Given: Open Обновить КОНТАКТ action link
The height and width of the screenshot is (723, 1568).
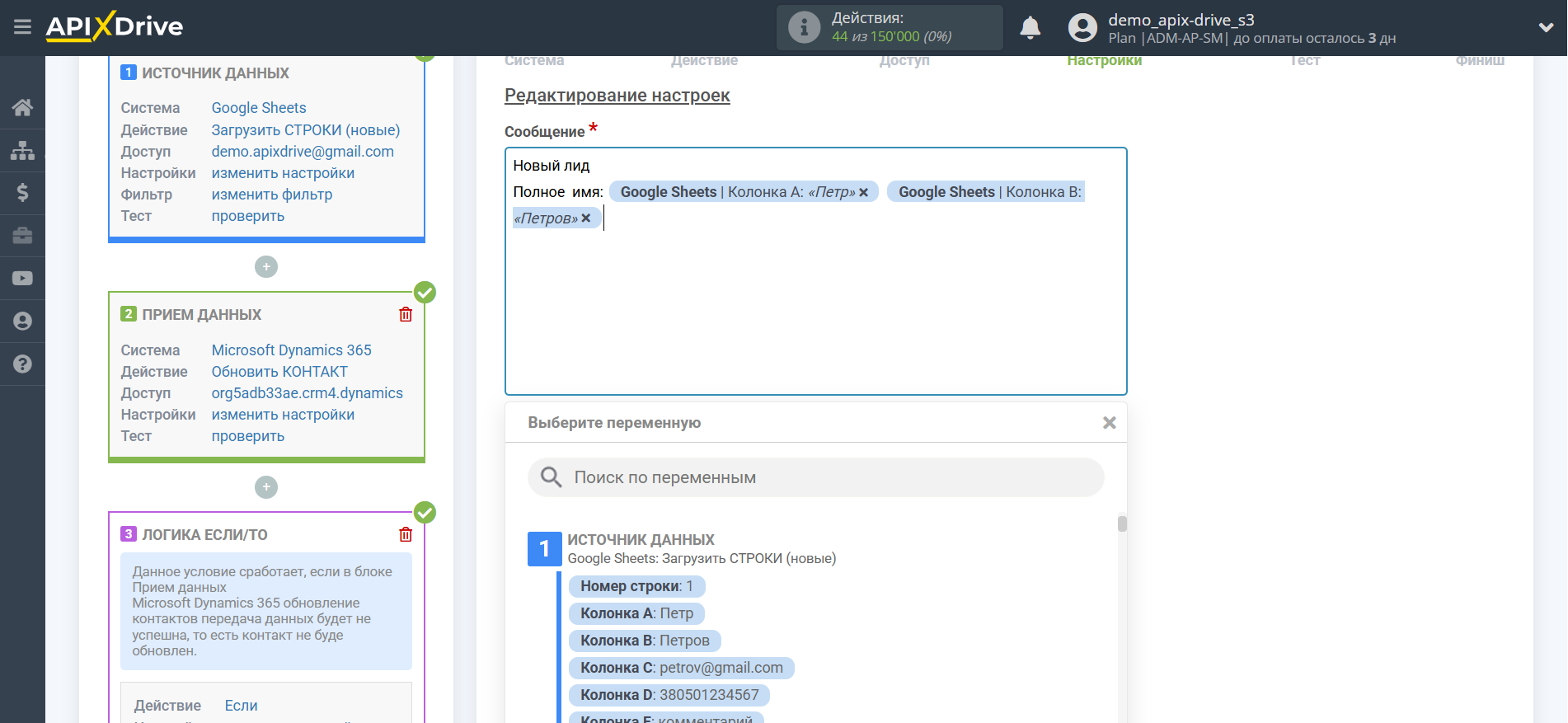Looking at the screenshot, I should (x=279, y=372).
